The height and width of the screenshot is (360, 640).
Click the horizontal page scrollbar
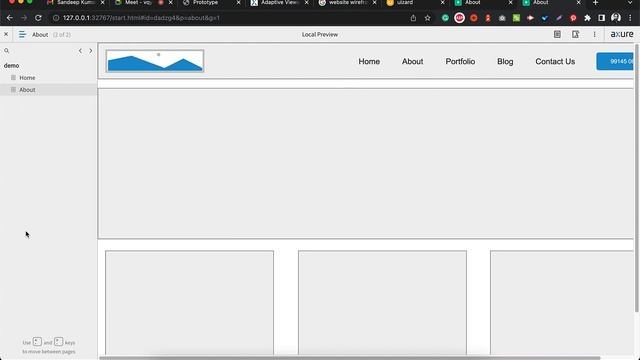coord(350,358)
